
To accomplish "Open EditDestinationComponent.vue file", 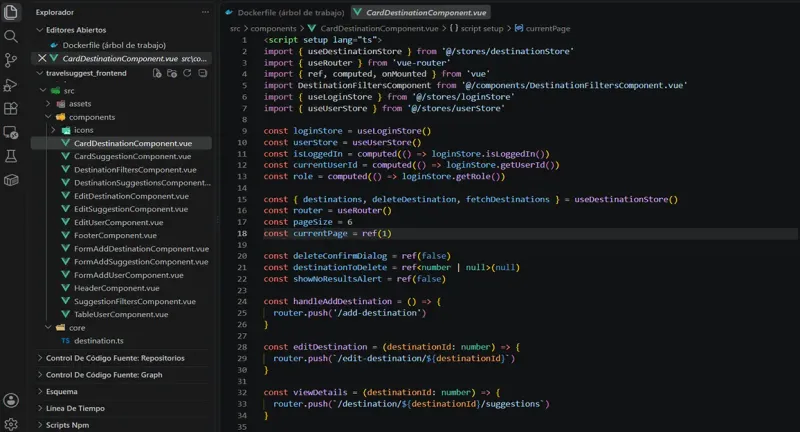I will [131, 196].
